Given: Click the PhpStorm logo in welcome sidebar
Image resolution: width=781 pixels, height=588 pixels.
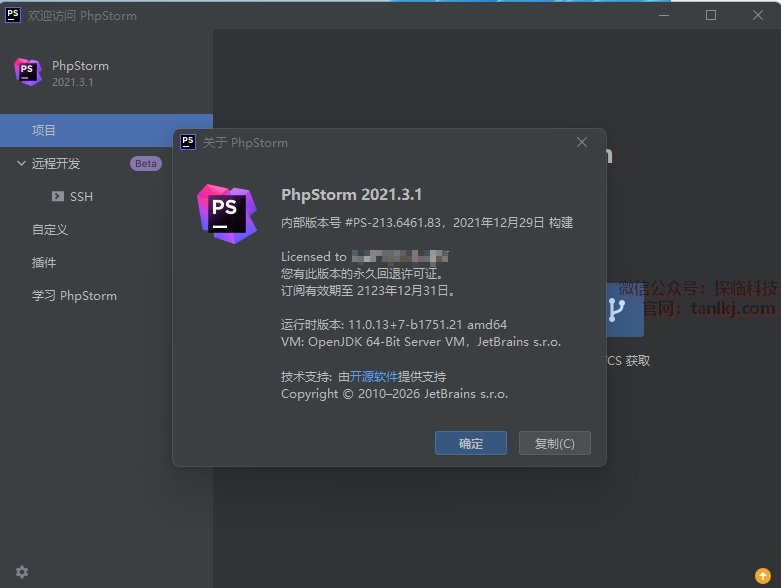Looking at the screenshot, I should [x=28, y=72].
